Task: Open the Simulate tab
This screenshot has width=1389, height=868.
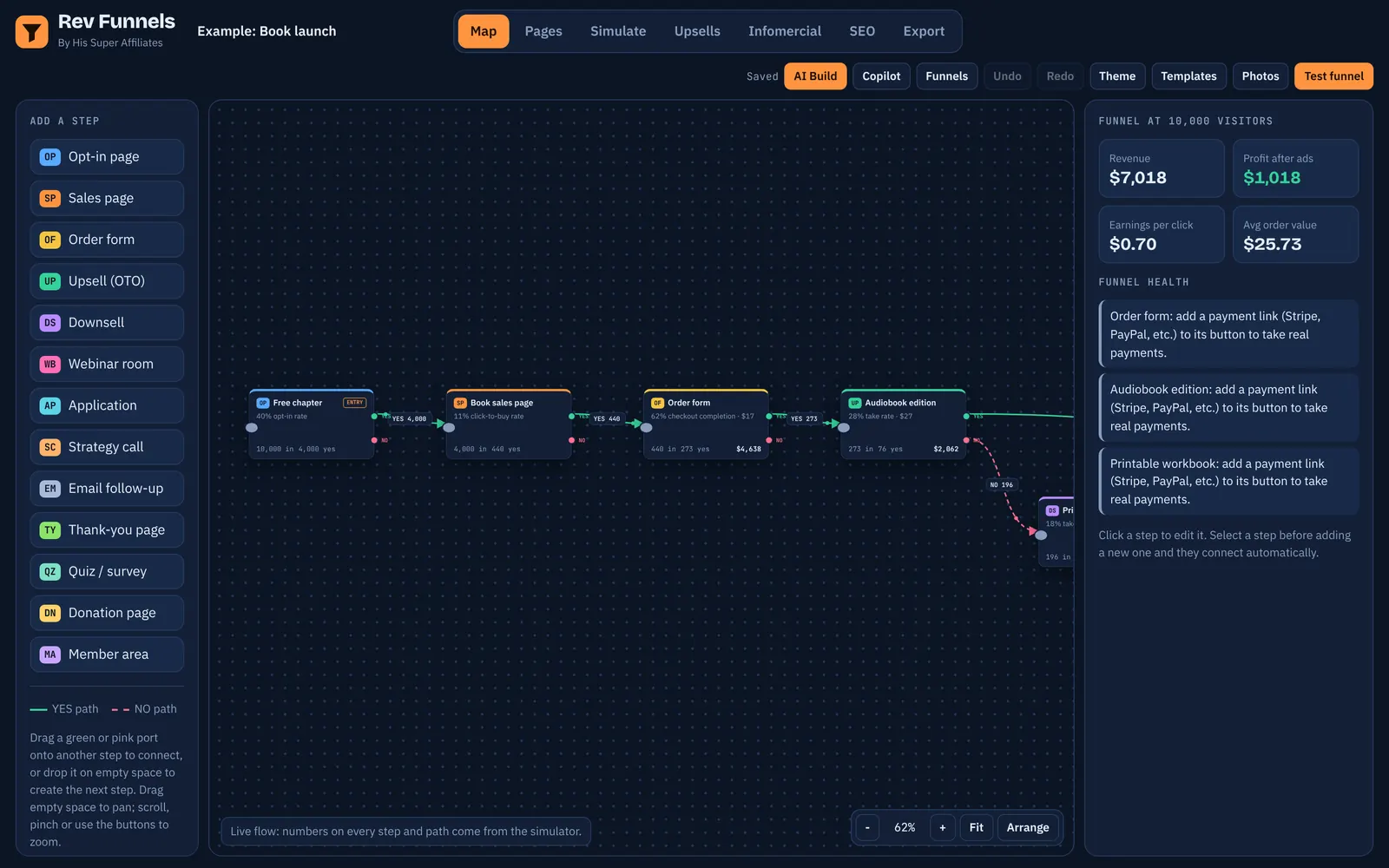Action: (618, 31)
